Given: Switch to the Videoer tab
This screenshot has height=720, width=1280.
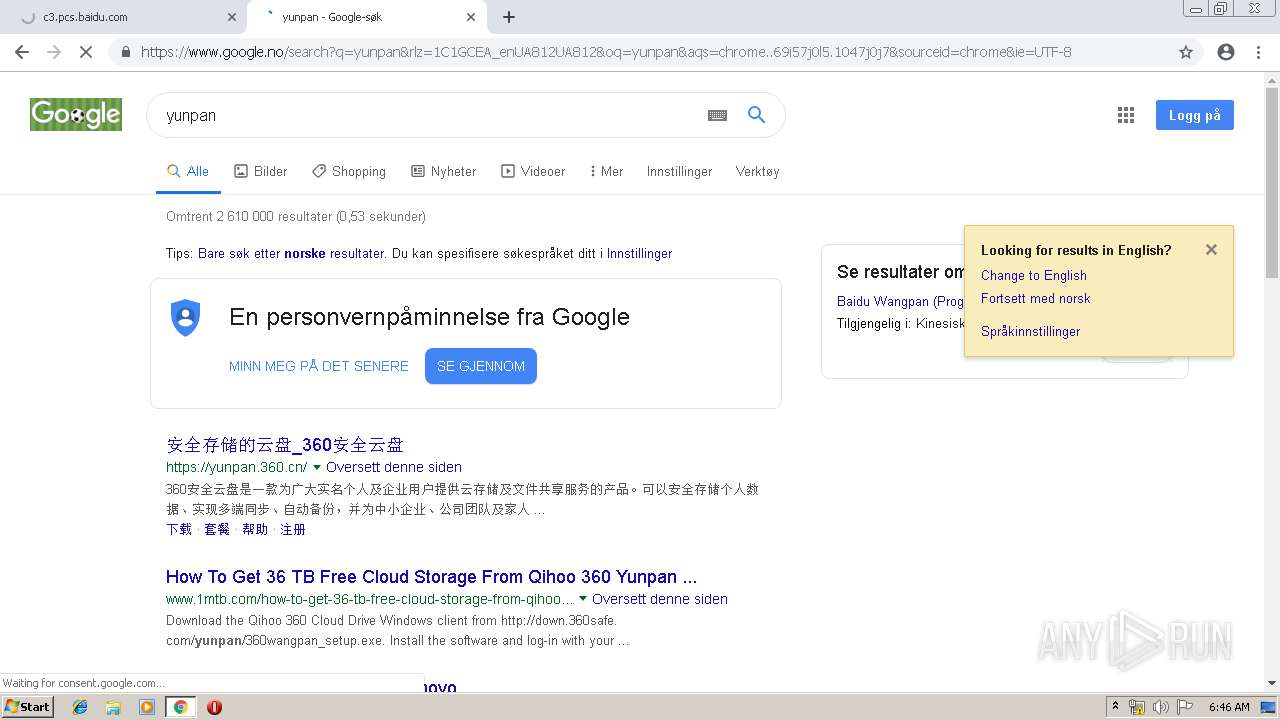Looking at the screenshot, I should coord(533,171).
